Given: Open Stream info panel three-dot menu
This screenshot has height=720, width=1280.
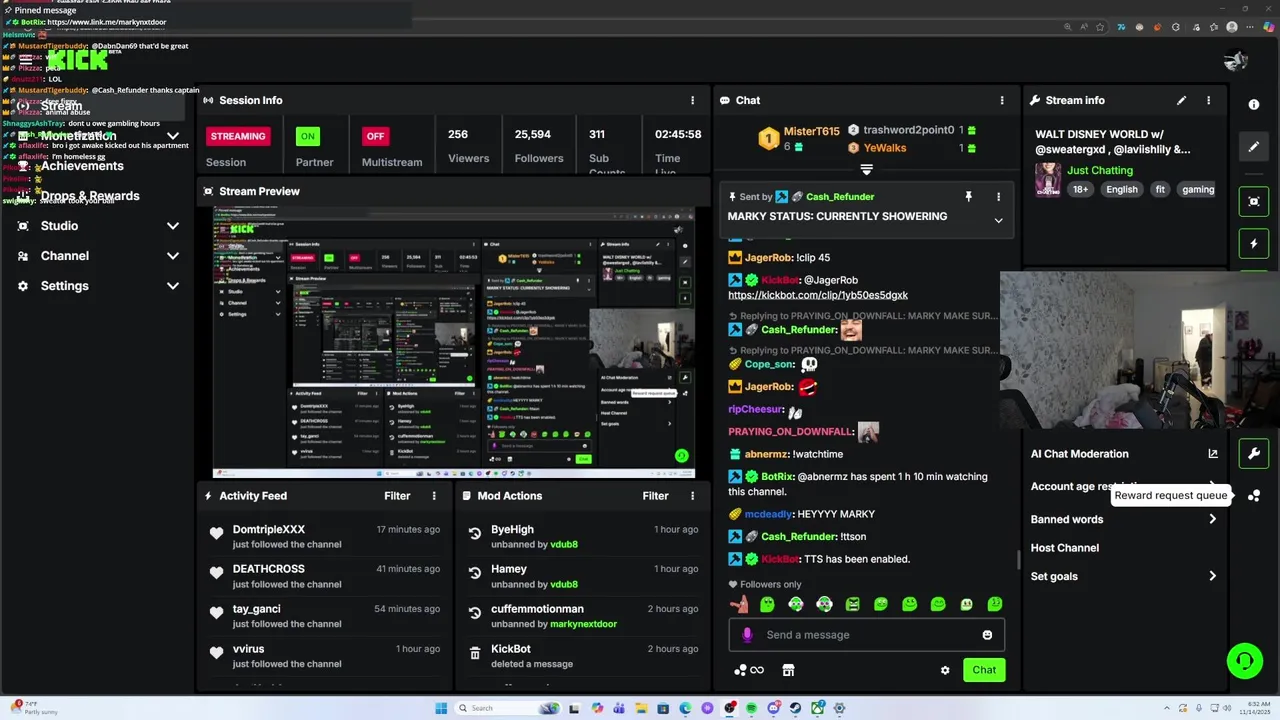Looking at the screenshot, I should [1208, 100].
